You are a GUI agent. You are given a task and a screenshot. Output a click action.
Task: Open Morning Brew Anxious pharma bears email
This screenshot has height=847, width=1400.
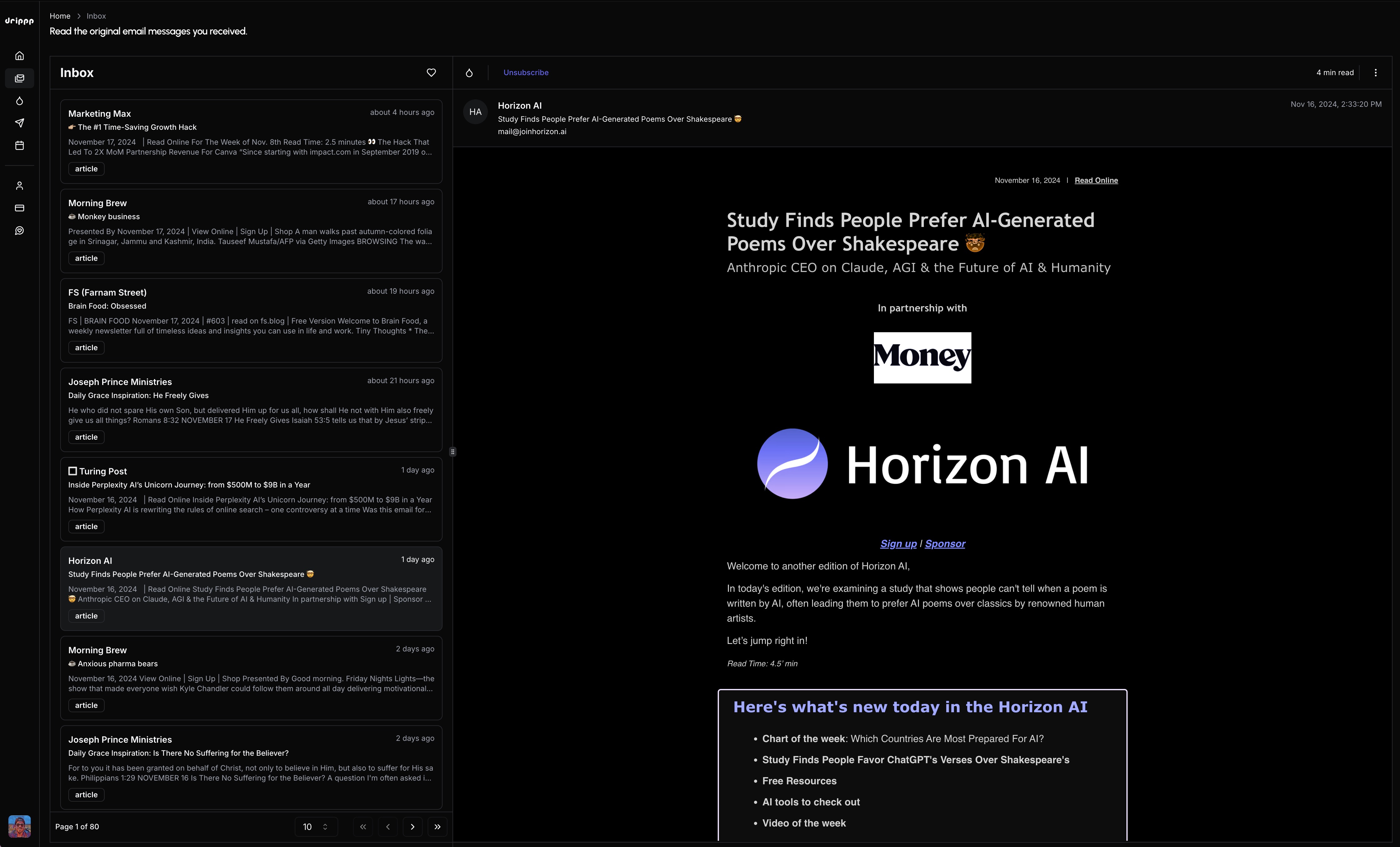coord(251,678)
